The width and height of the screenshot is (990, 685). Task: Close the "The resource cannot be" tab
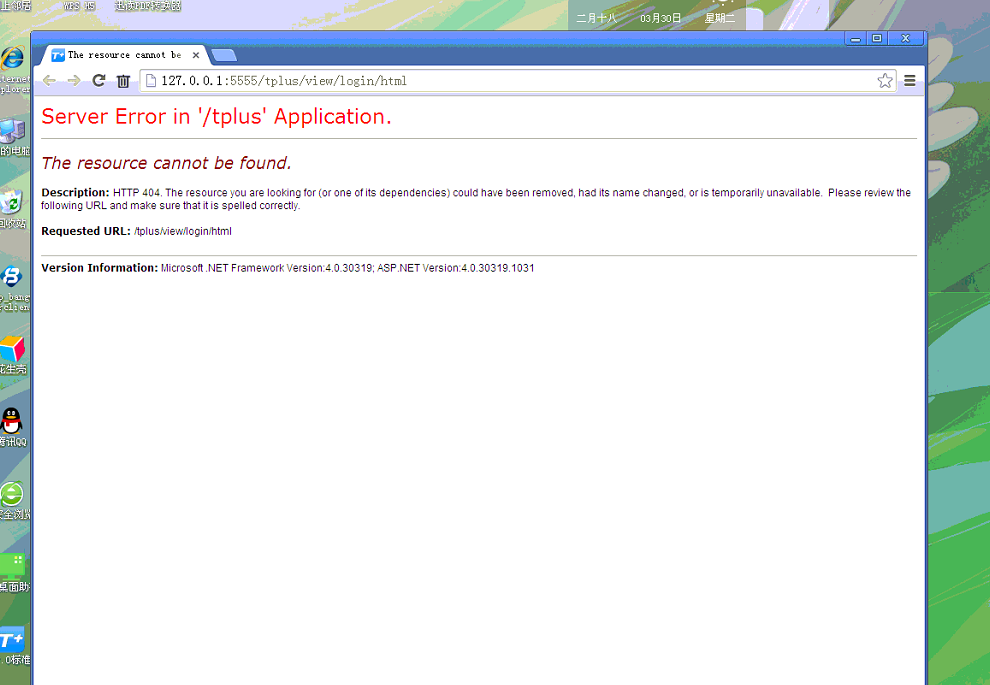click(x=196, y=56)
